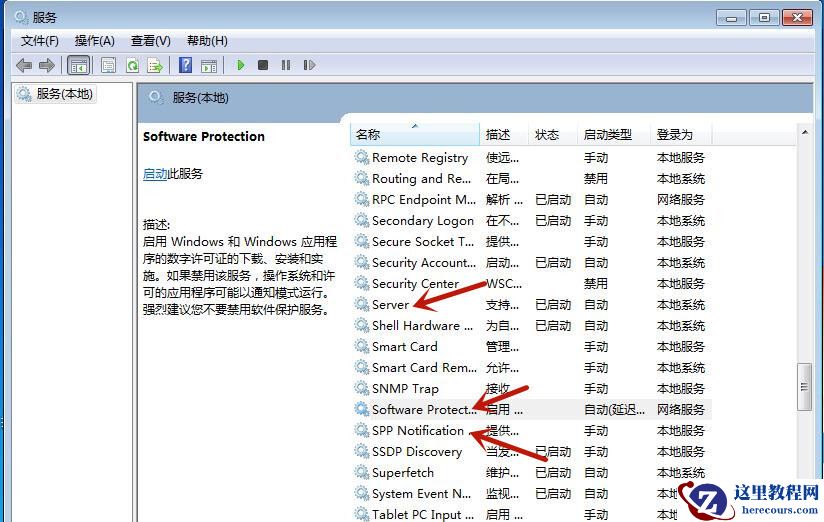This screenshot has height=522, width=824.
Task: Select the RPC Endpoint M... service
Action: tap(424, 200)
